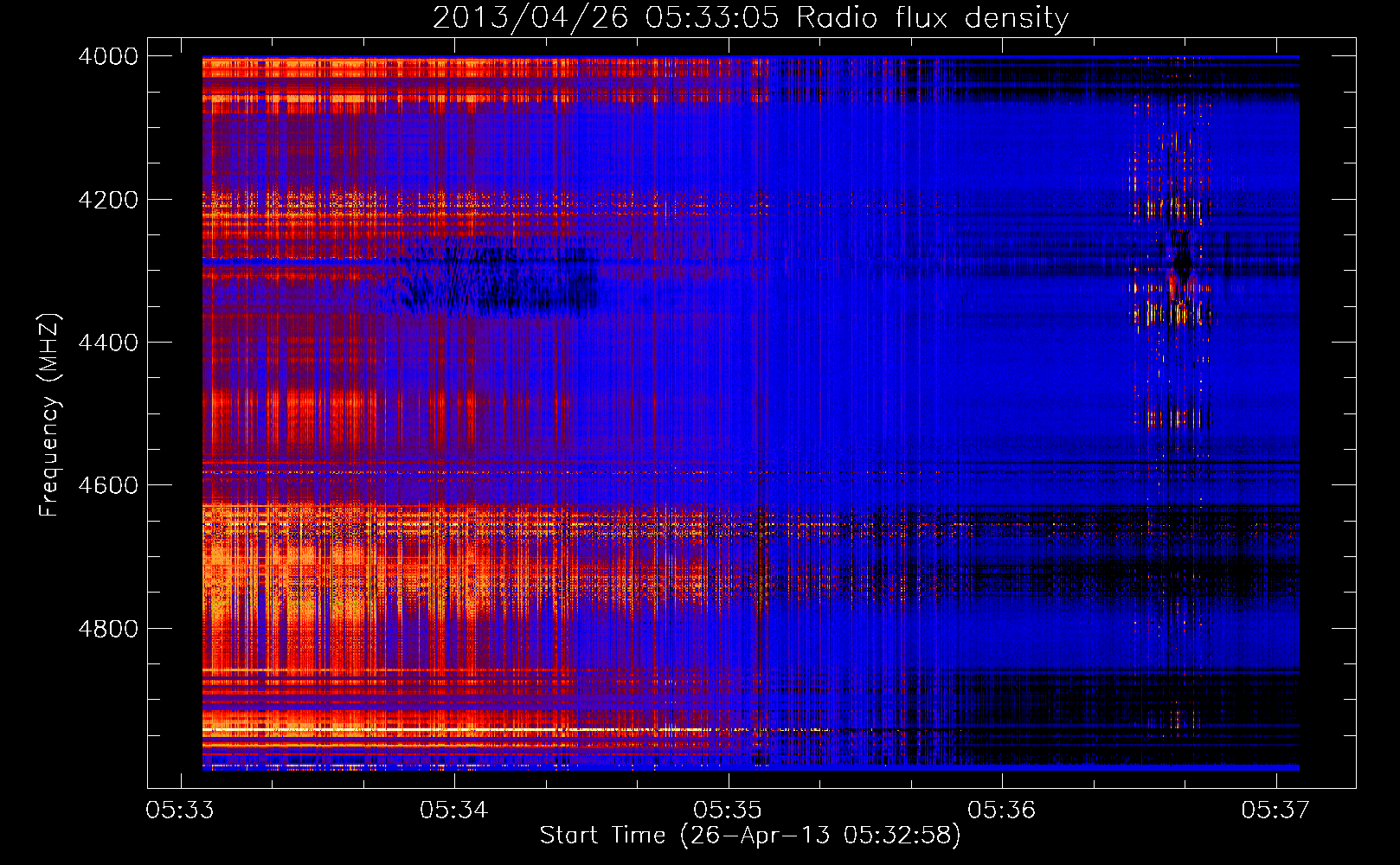Screen dimensions: 1400x865
Task: Click the 'Start Time (26-Apr-13 05:32:58)' label
Action: [x=750, y=836]
